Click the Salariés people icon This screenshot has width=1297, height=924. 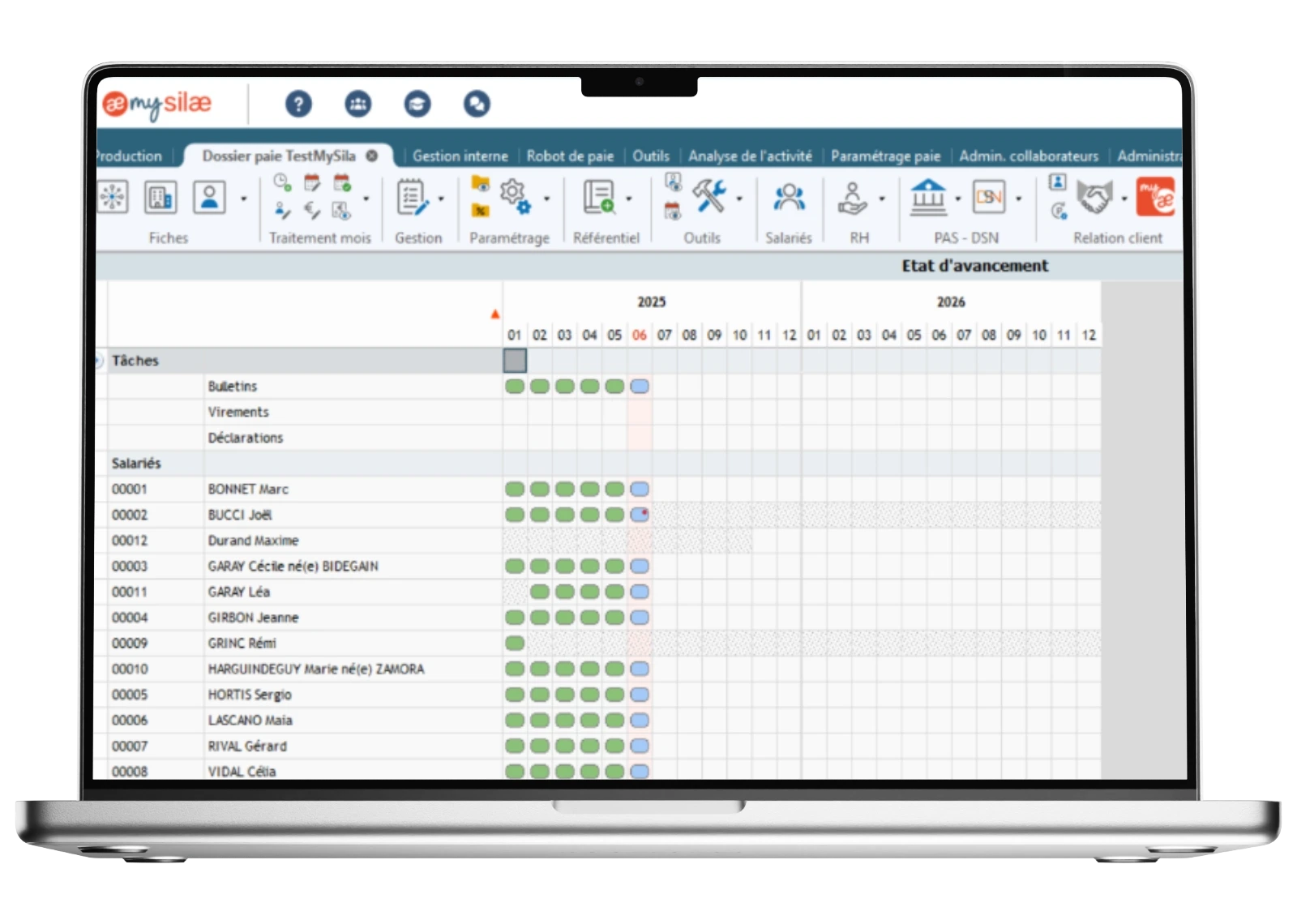789,198
